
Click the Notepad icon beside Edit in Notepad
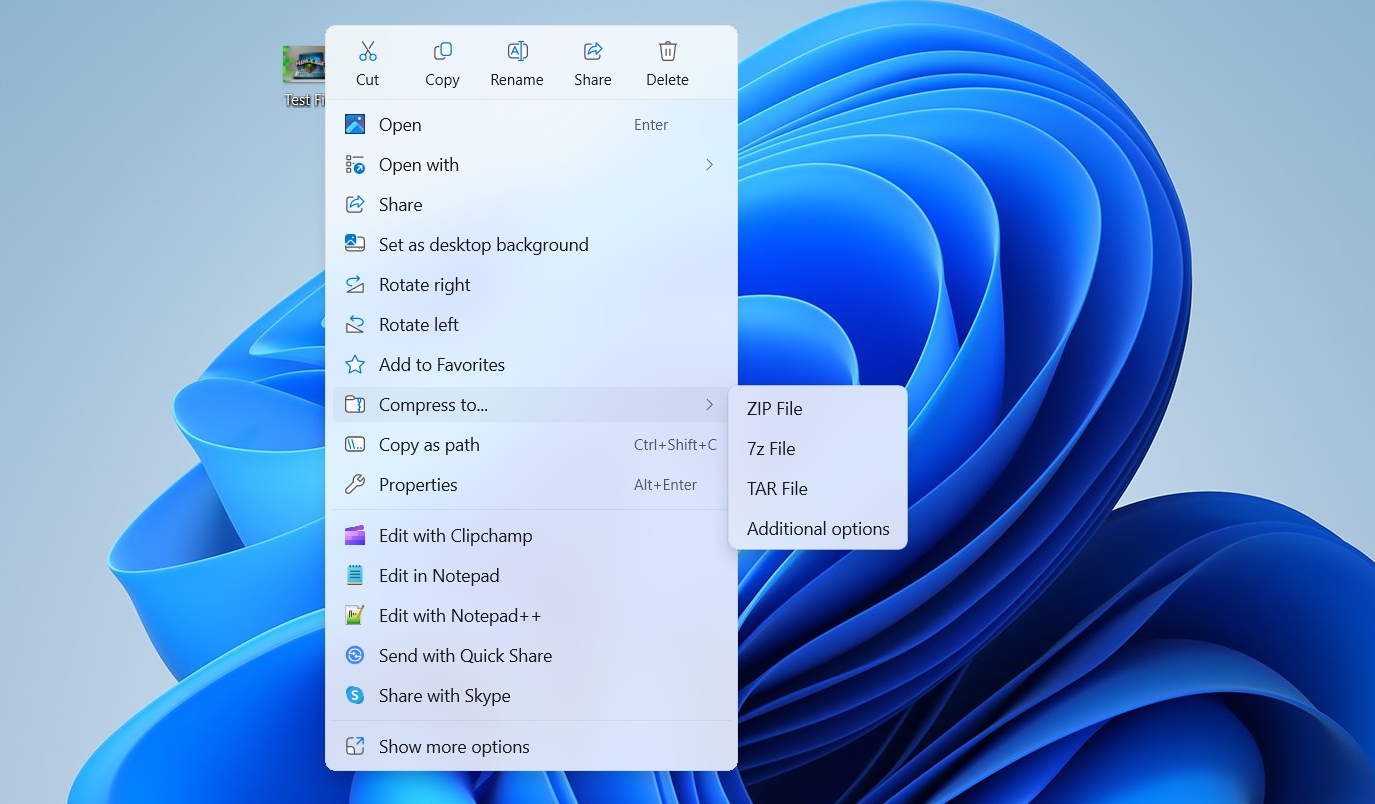pyautogui.click(x=355, y=575)
